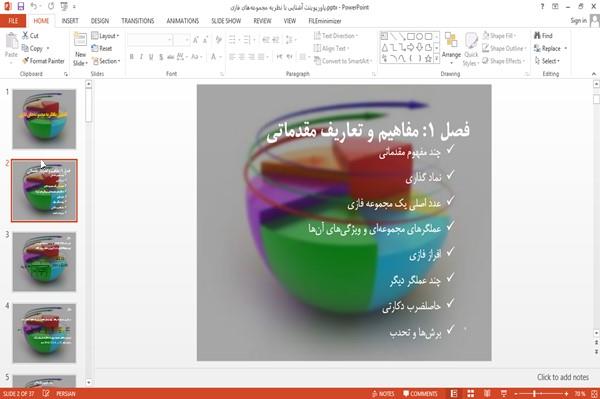Screen dimensions: 600x399
Task: Select slide 3 thumbnail
Action: click(x=44, y=262)
